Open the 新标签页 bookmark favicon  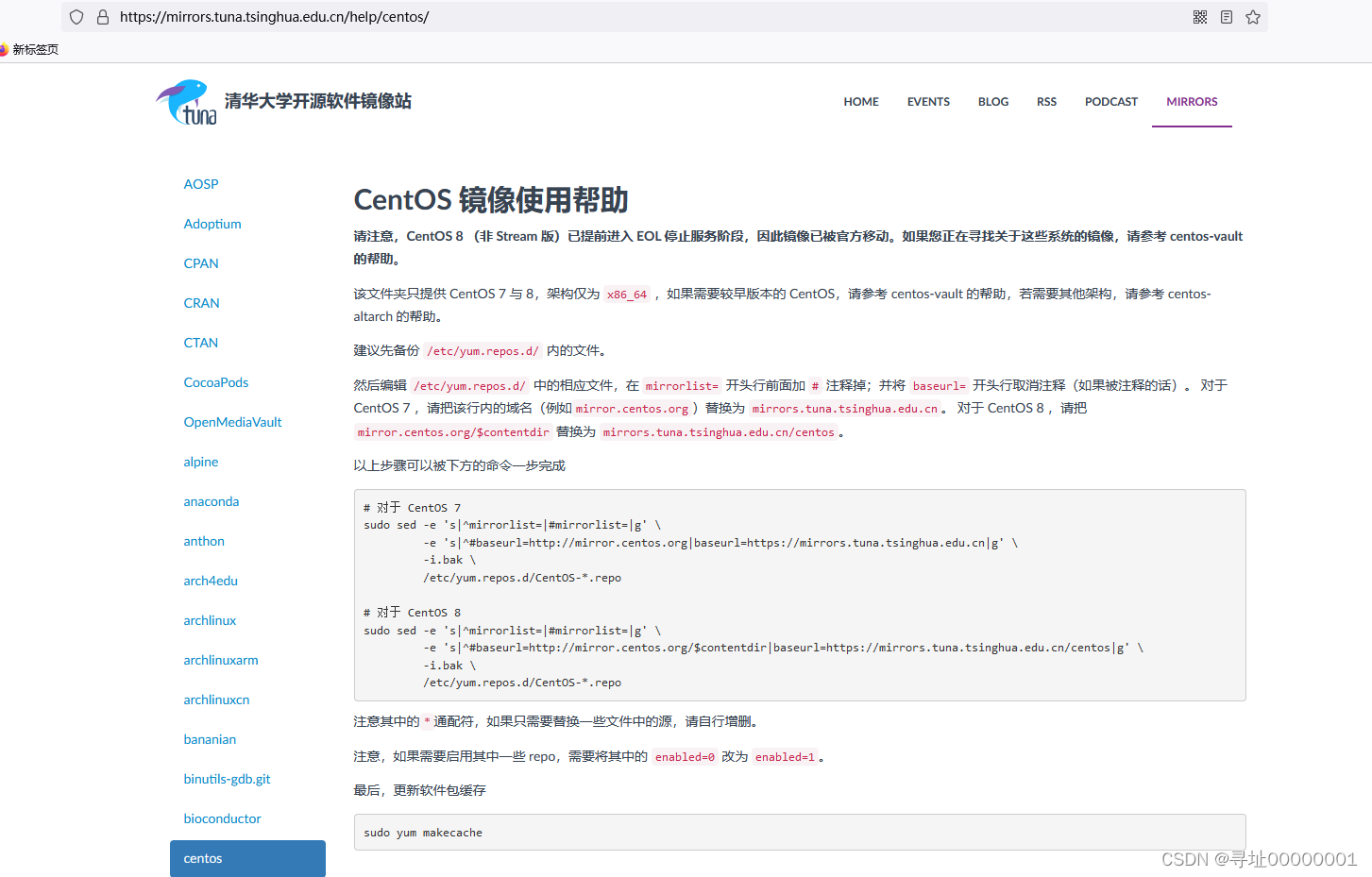[x=3, y=49]
